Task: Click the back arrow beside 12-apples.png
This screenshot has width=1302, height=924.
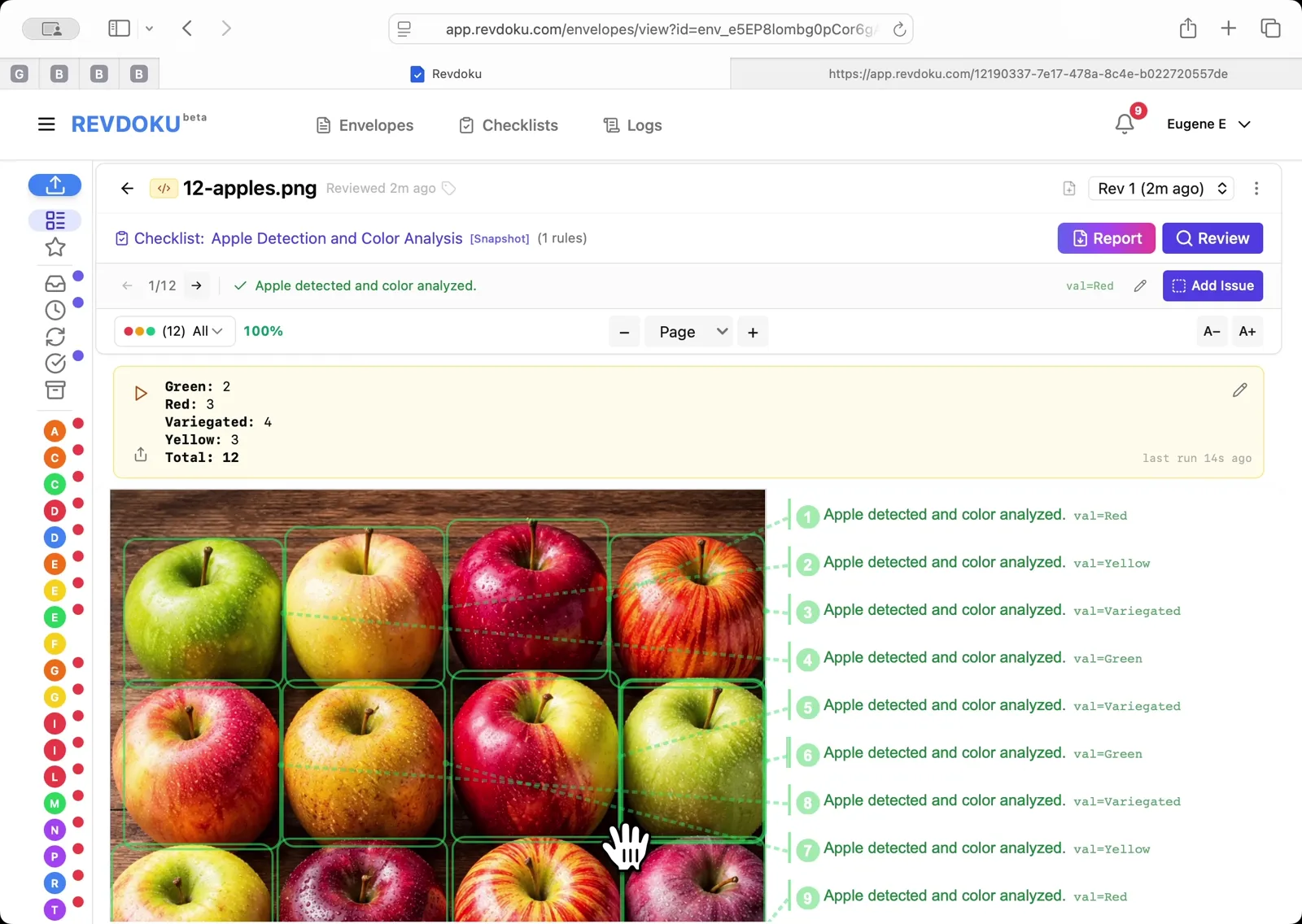Action: 127,189
